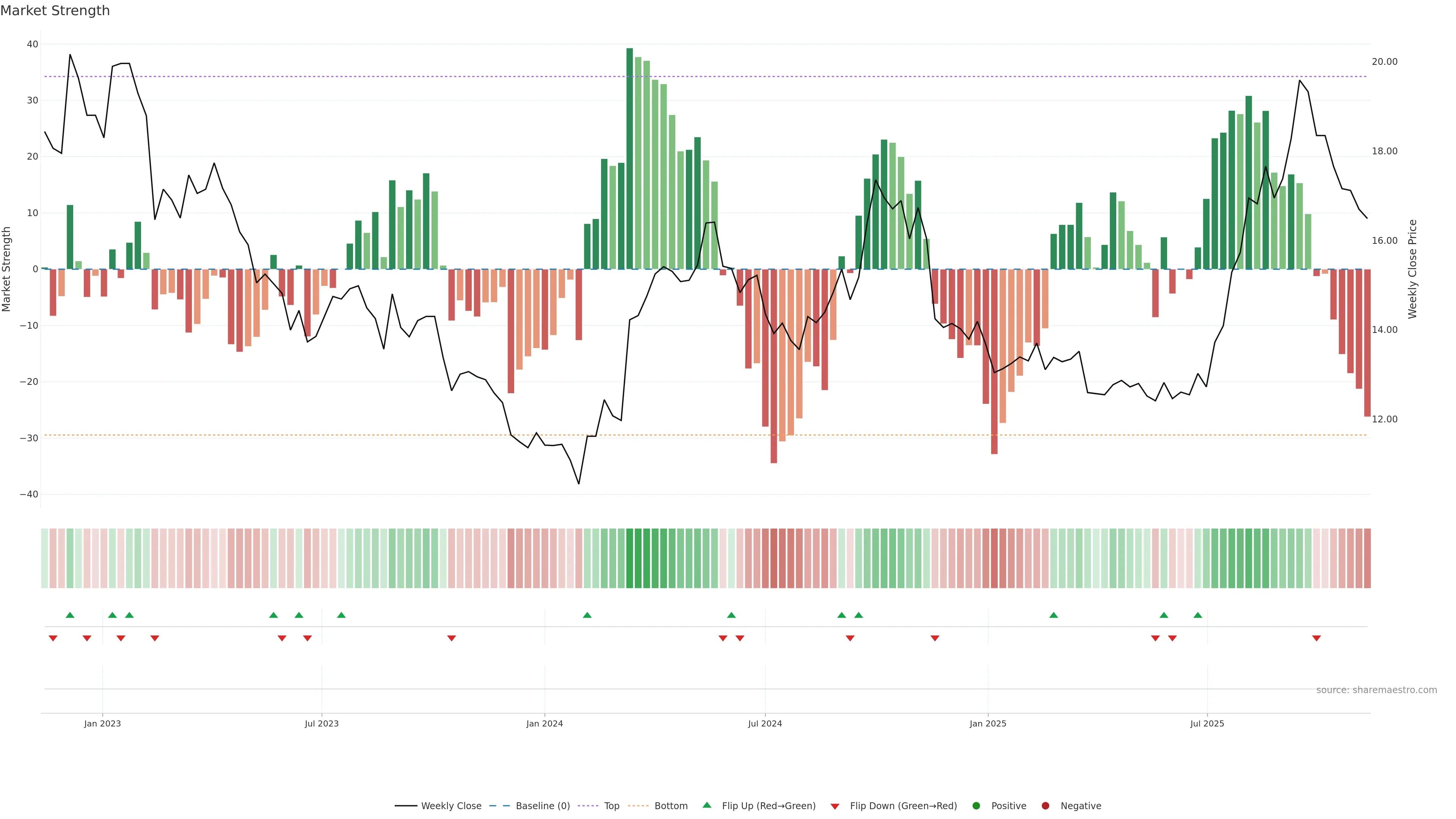Click the Jul 2025 x-axis label
This screenshot has height=819, width=1456.
click(x=1207, y=723)
